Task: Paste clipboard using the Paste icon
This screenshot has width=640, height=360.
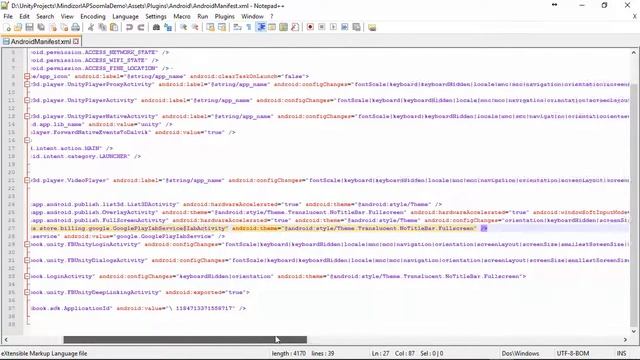Action: (114, 27)
